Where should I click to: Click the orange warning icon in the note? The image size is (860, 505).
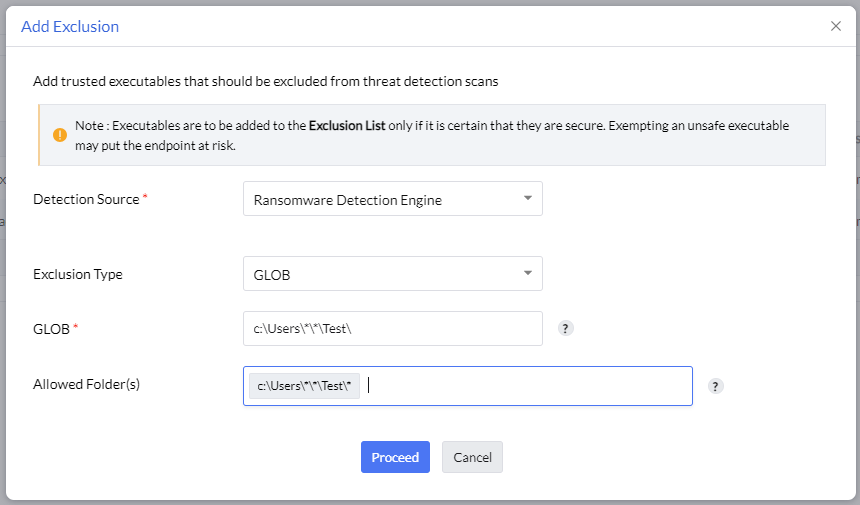(x=60, y=135)
